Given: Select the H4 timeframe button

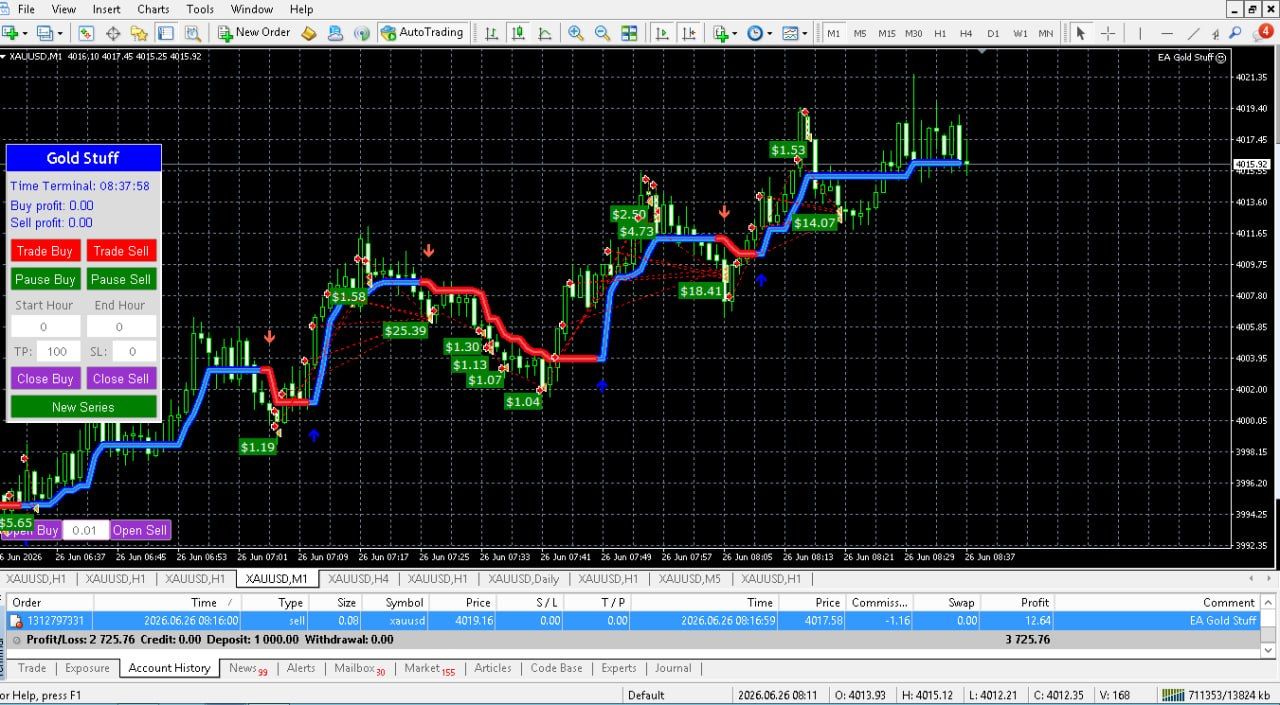Looking at the screenshot, I should click(x=966, y=33).
